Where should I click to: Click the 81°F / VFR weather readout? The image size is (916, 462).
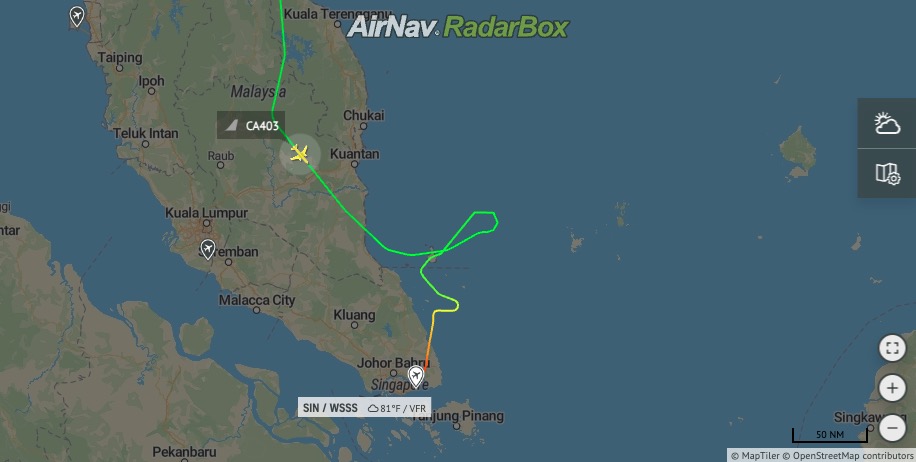(x=397, y=408)
